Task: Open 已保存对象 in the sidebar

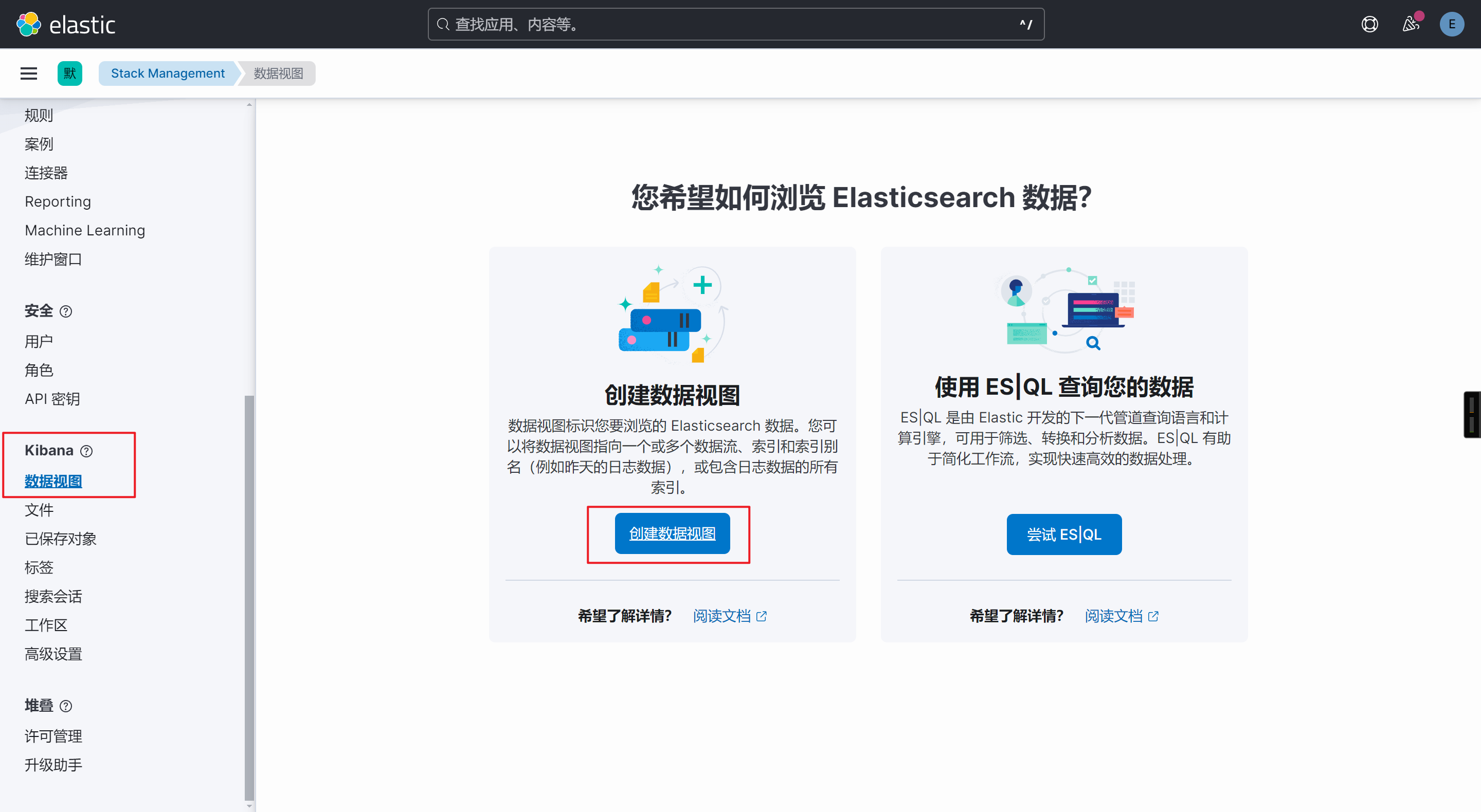Action: (60, 539)
